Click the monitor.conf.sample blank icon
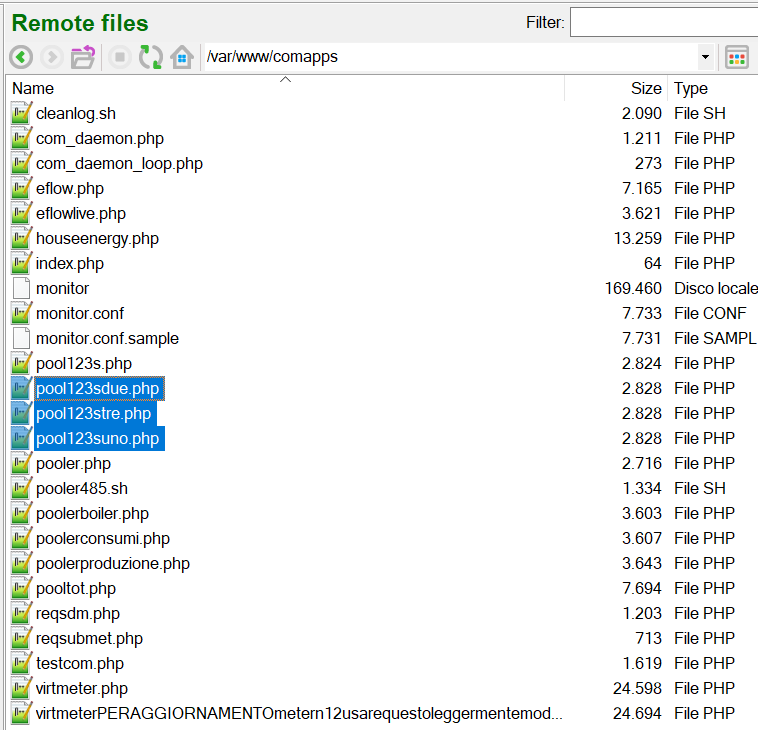 click(x=21, y=338)
